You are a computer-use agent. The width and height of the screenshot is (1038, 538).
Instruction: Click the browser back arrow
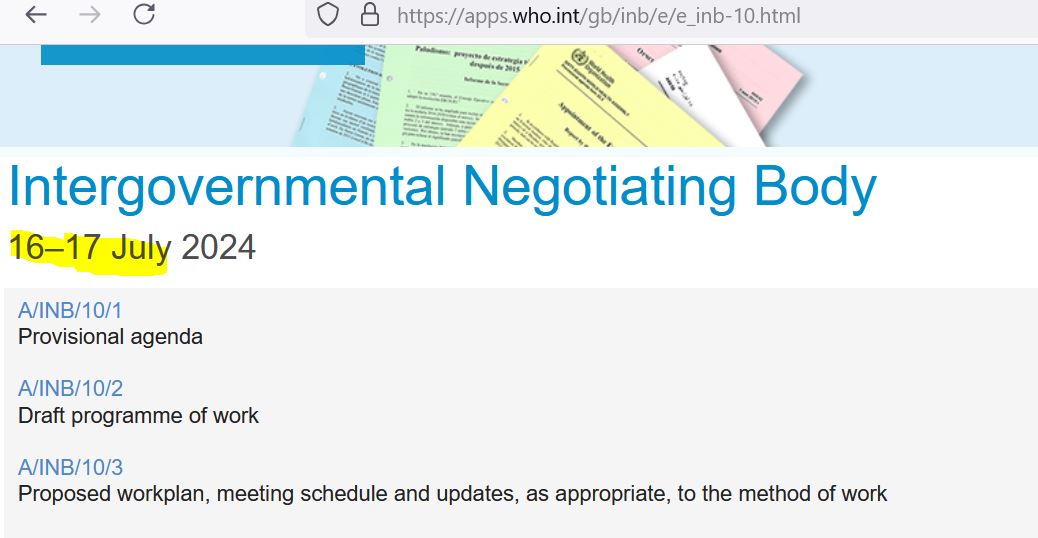point(37,15)
